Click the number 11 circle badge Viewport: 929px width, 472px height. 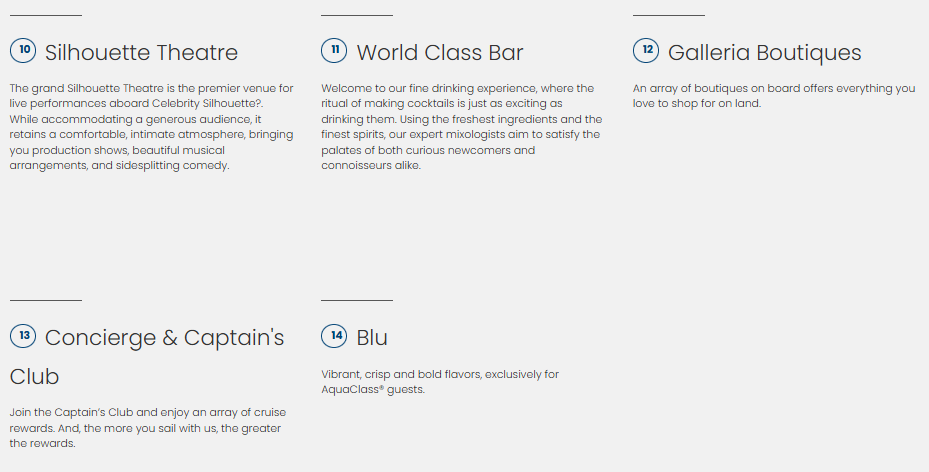coord(335,51)
